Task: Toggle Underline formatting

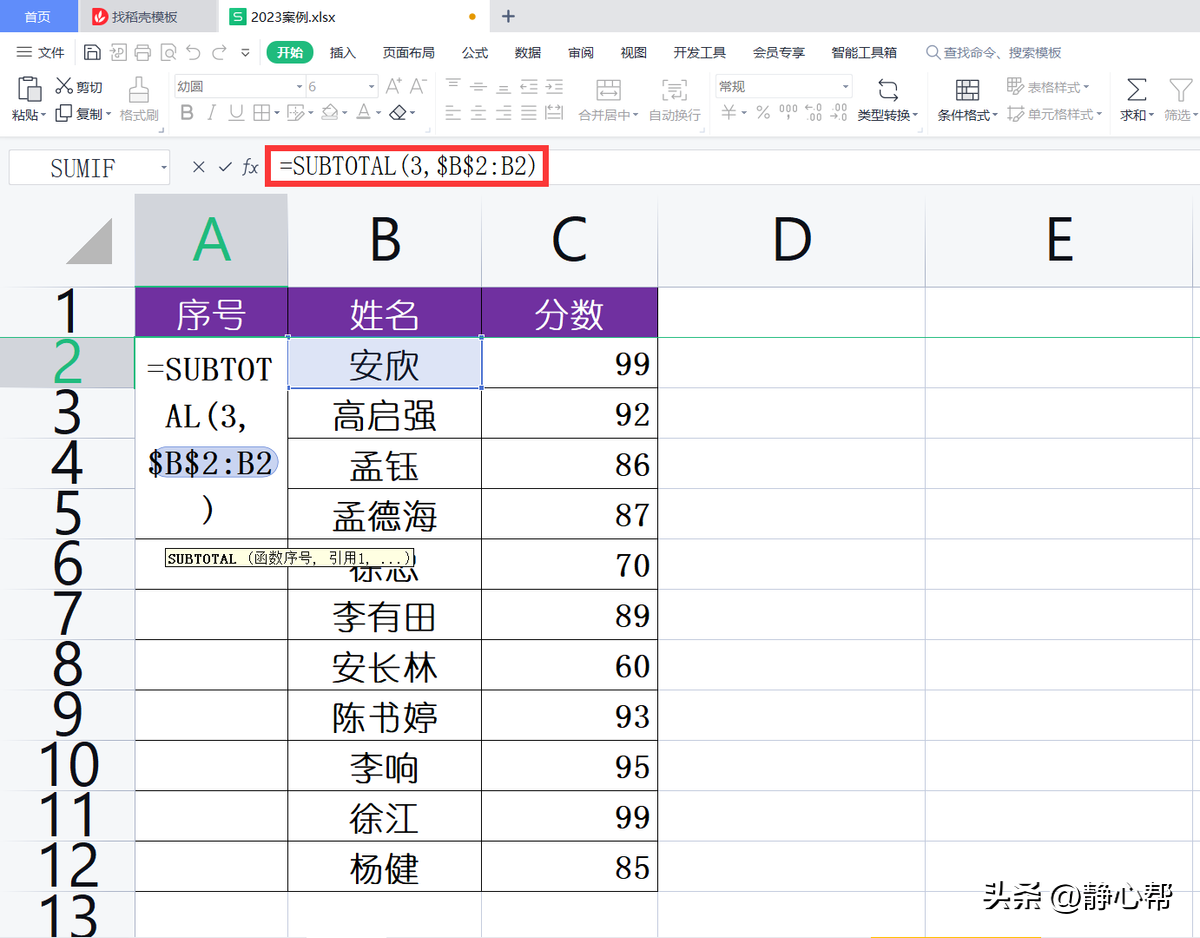Action: (x=236, y=113)
